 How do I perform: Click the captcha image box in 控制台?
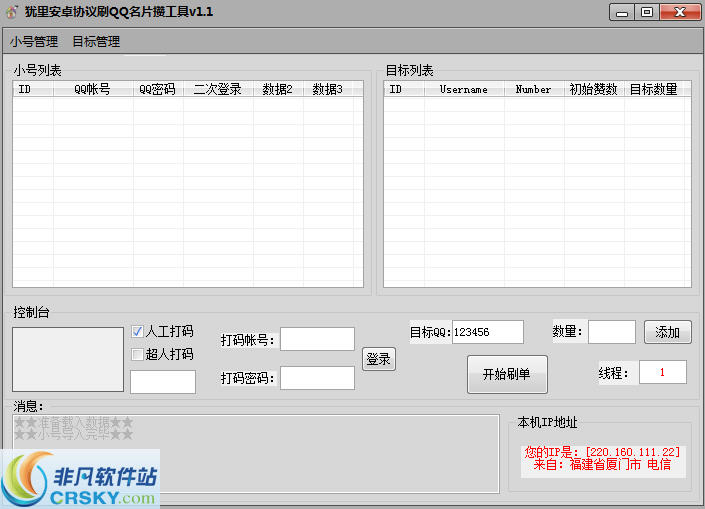pyautogui.click(x=67, y=359)
